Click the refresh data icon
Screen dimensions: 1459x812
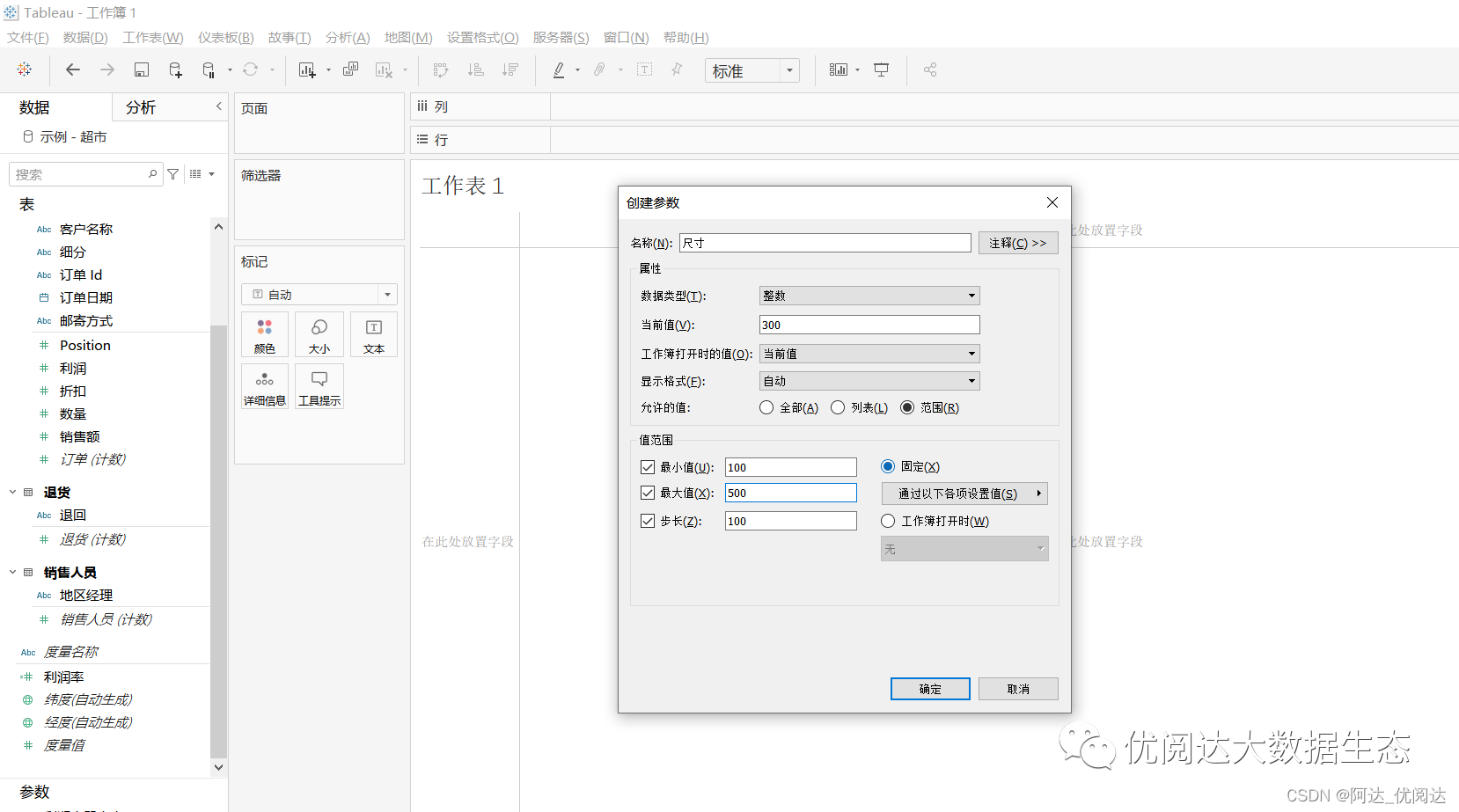(251, 69)
